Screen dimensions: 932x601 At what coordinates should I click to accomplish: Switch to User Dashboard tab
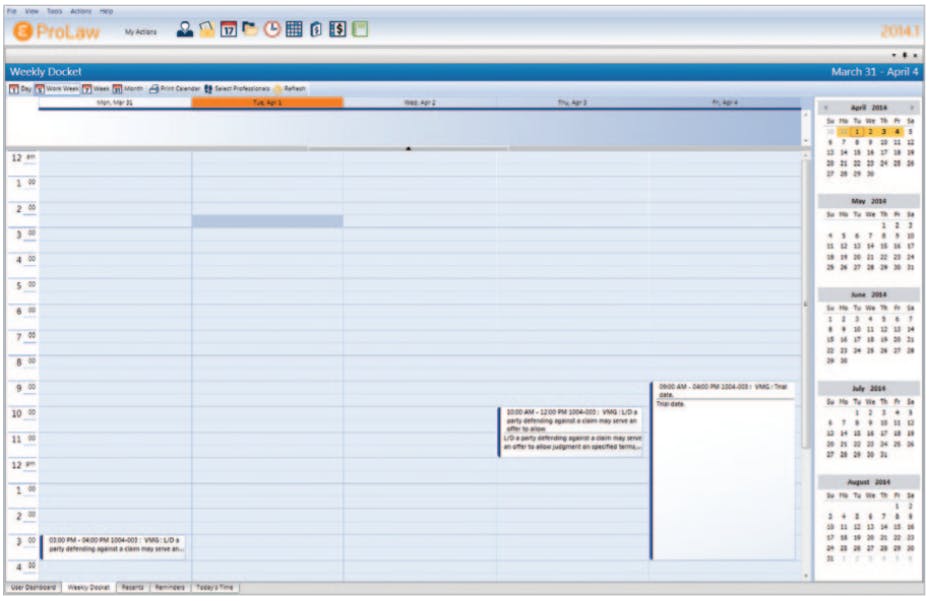point(33,587)
